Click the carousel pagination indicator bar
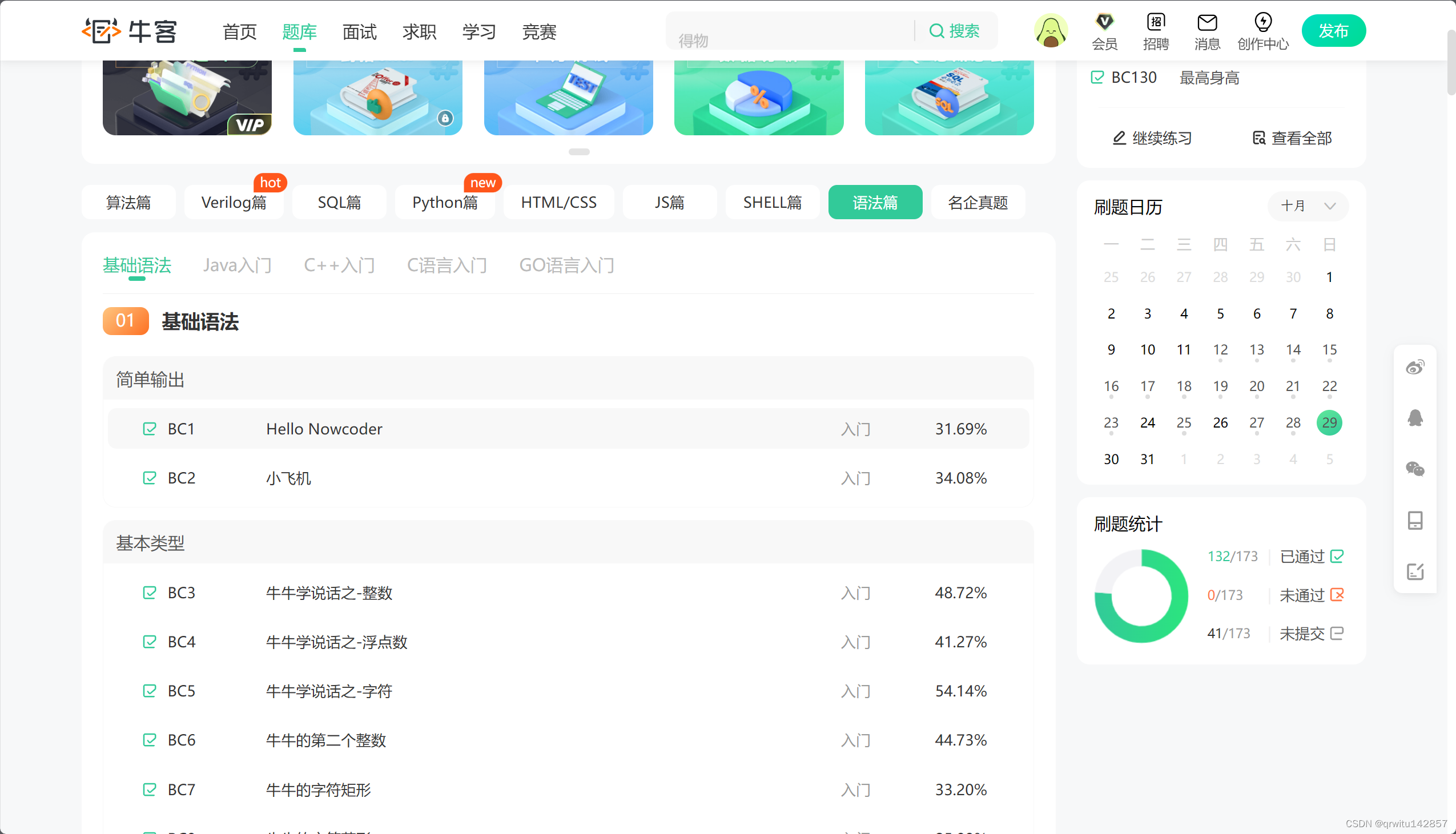The image size is (1456, 834). (x=578, y=152)
